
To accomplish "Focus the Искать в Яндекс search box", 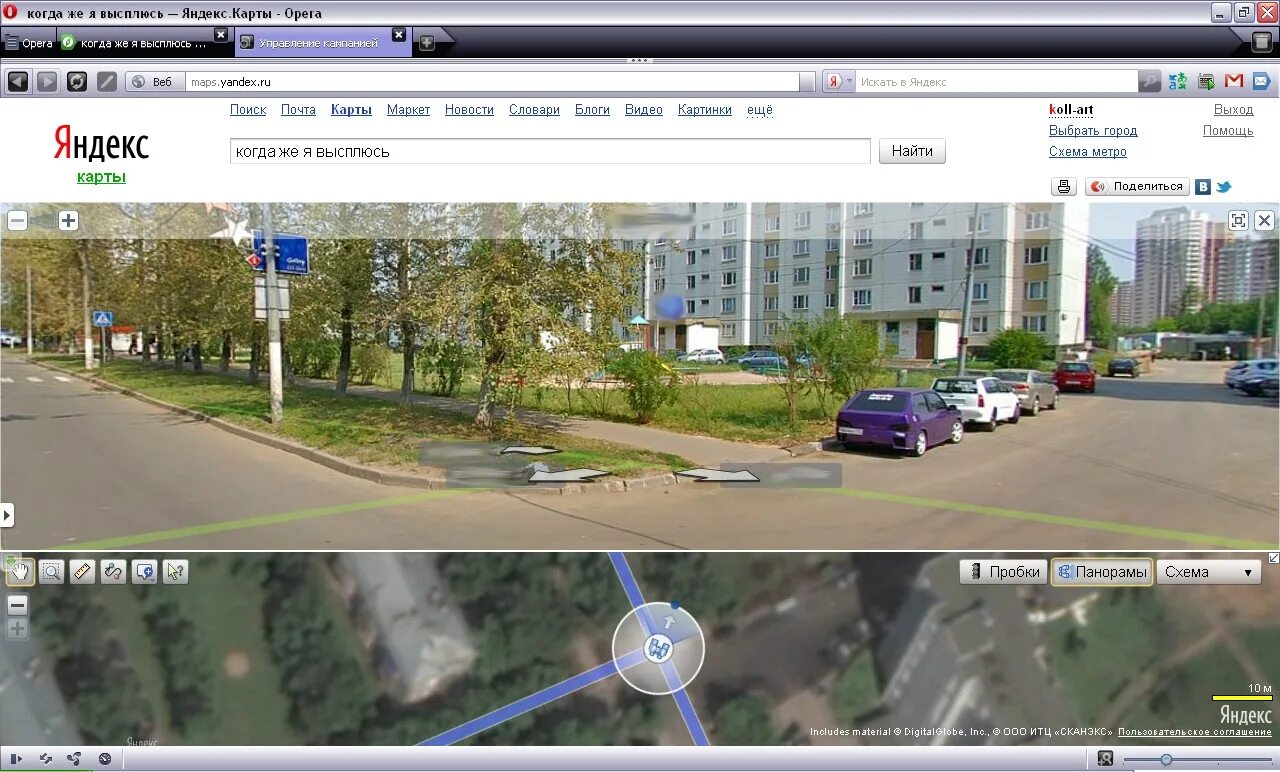I will (x=997, y=82).
